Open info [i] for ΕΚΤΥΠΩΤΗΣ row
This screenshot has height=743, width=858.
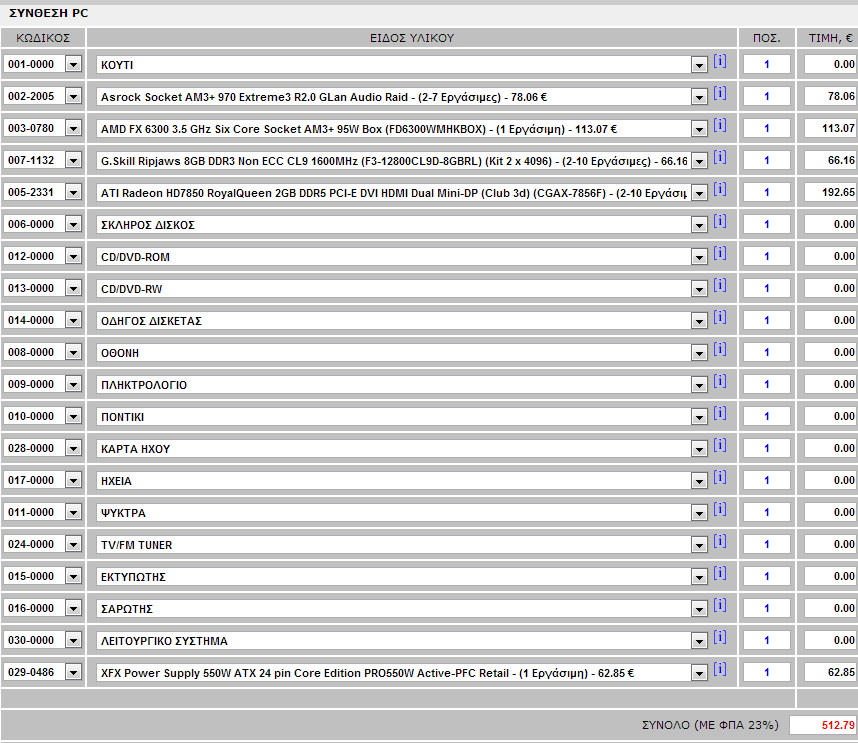[720, 573]
